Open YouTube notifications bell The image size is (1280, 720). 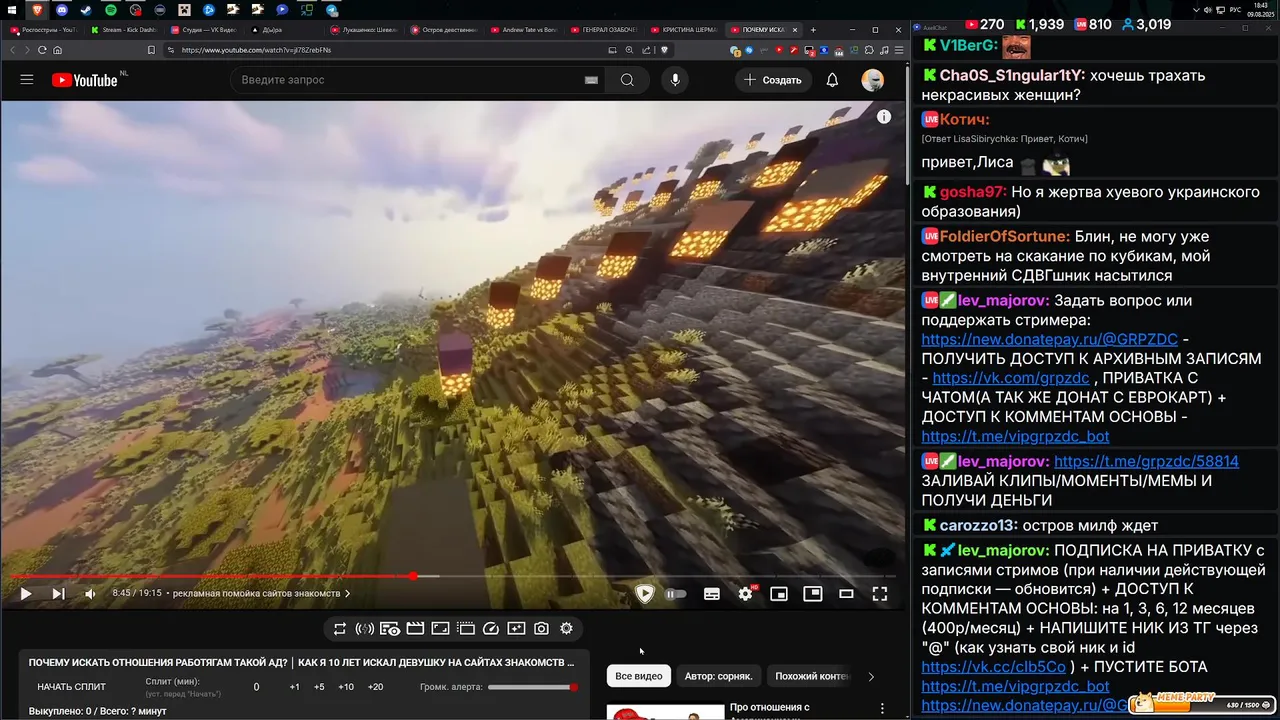[832, 80]
